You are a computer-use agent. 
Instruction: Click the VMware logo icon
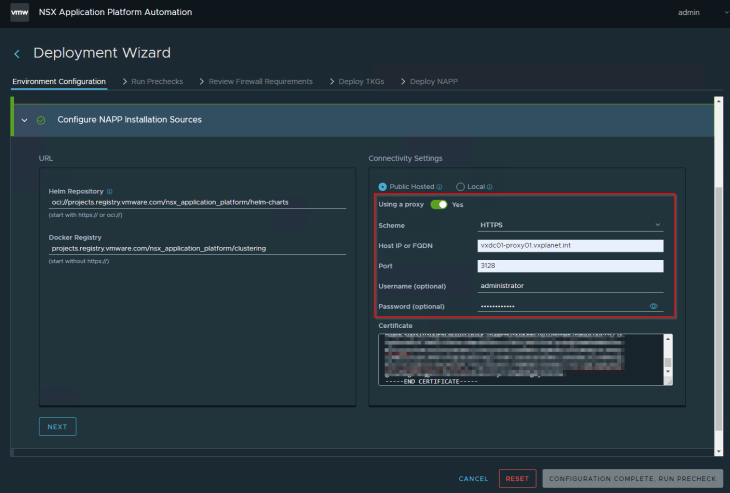click(19, 12)
